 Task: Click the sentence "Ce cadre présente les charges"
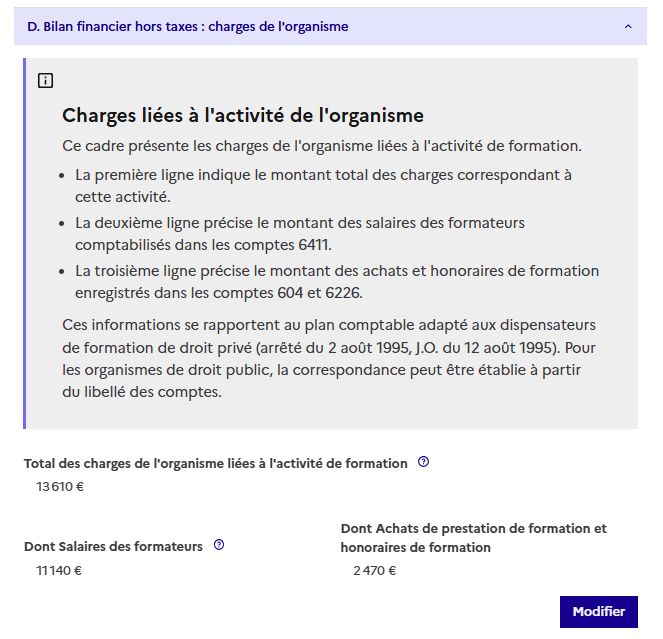pyautogui.click(x=321, y=146)
